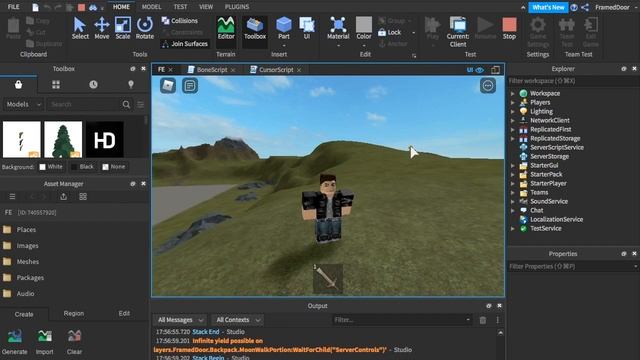This screenshot has height=360, width=640.
Task: Open the viewport ellipsis menu
Action: 488,85
